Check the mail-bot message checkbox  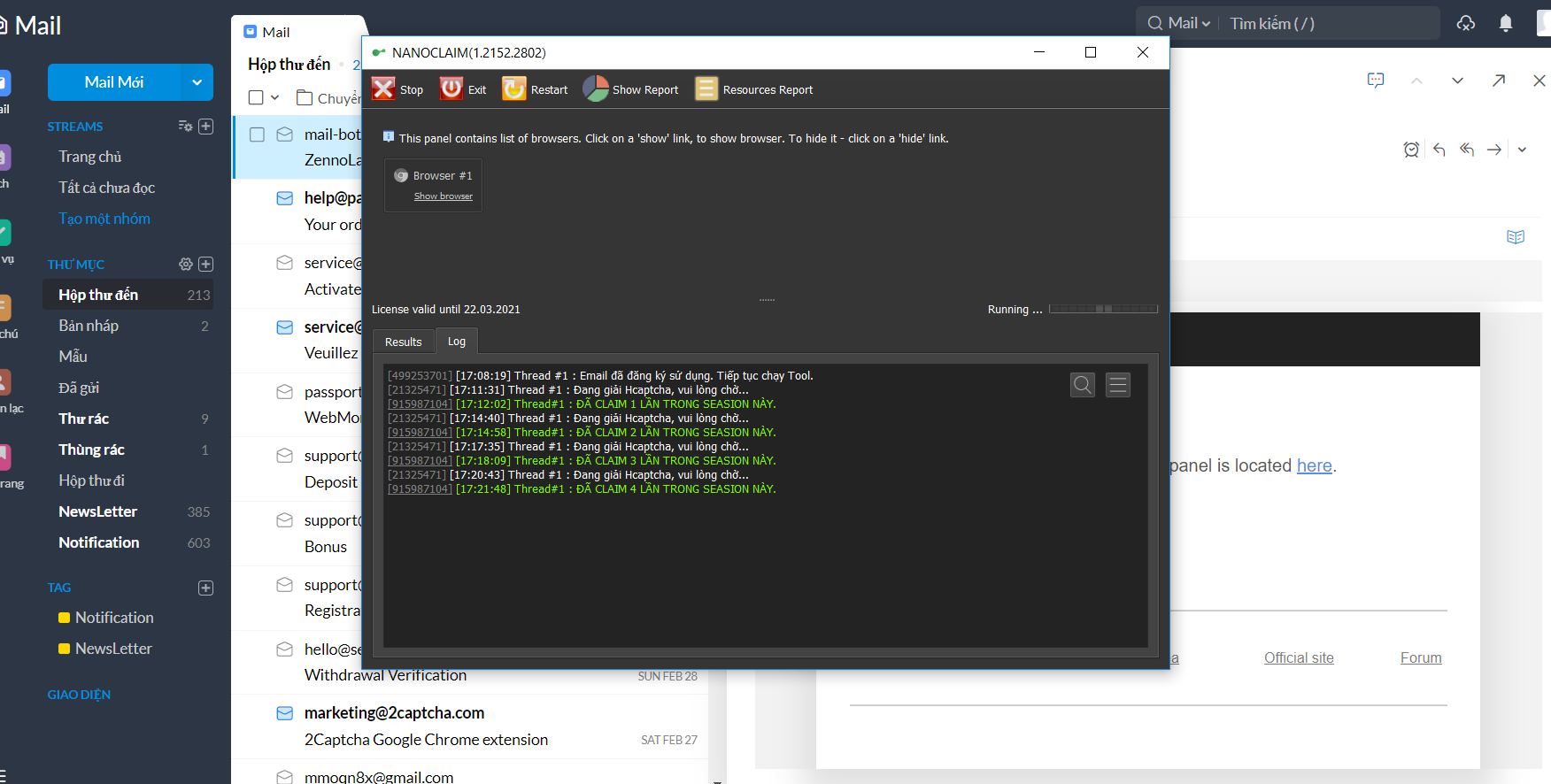tap(257, 135)
